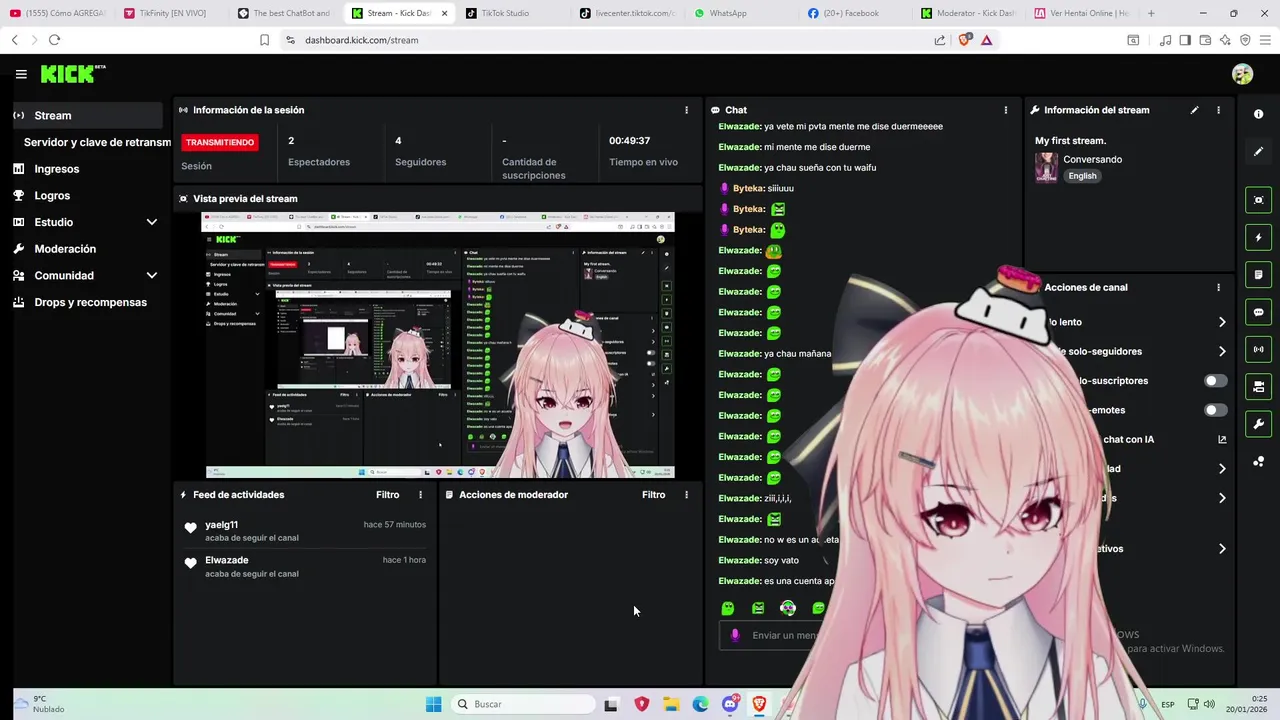Open the Windows Start menu

[433, 704]
